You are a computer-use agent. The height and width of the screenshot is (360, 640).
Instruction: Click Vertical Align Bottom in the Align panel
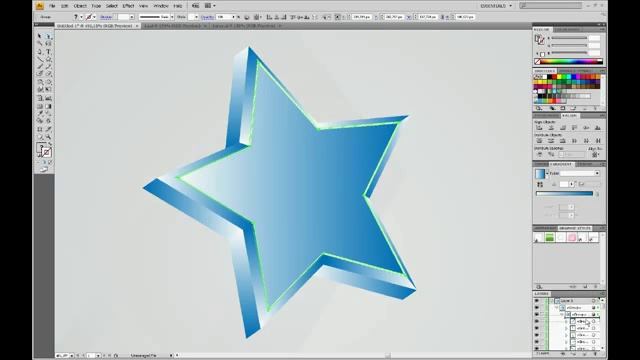(598, 128)
